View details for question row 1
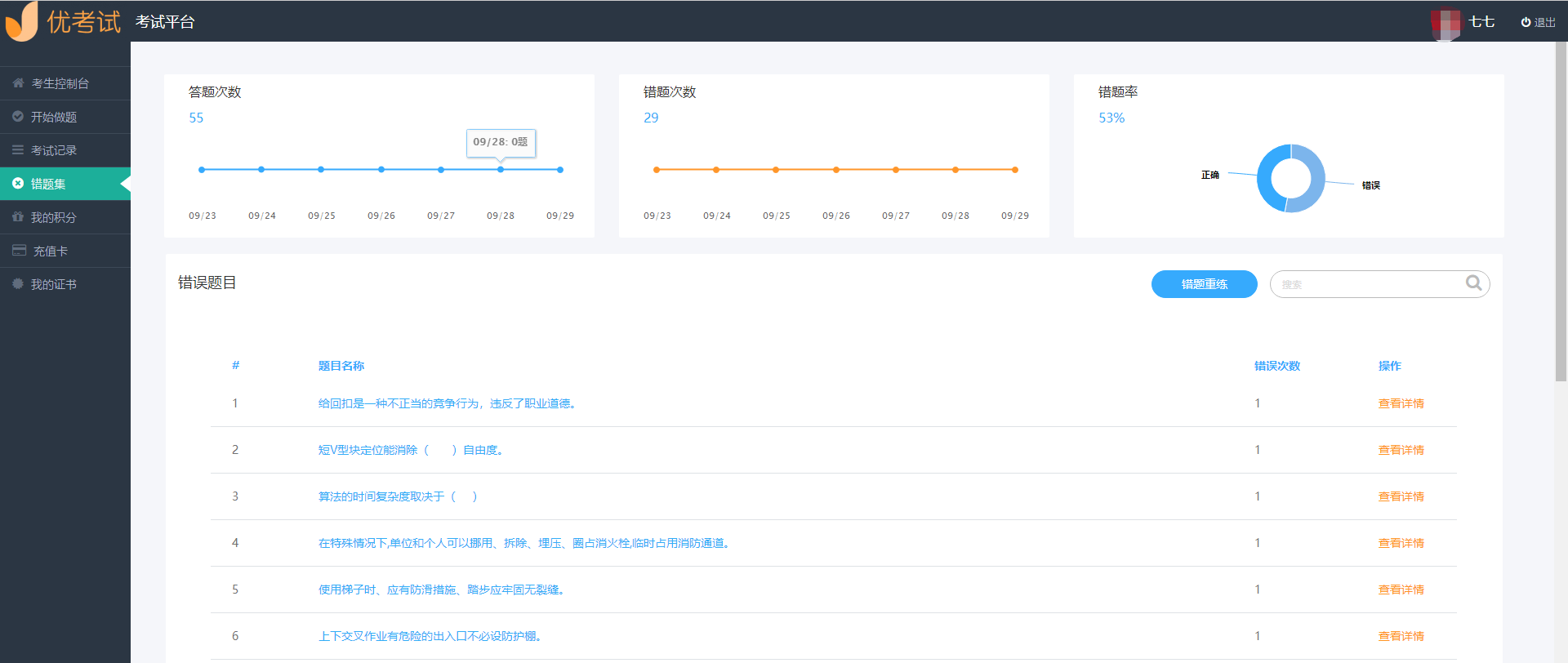Viewport: 1568px width, 663px height. pyautogui.click(x=1401, y=403)
